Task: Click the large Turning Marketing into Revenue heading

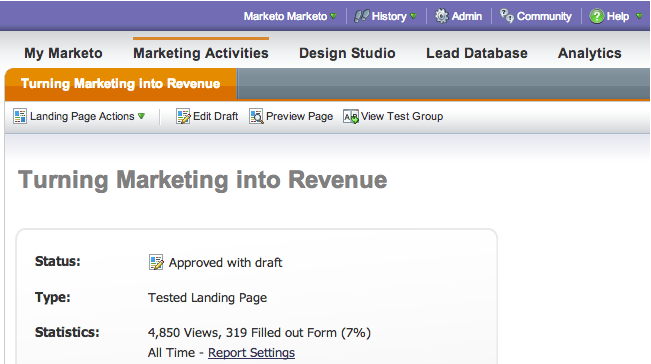Action: tap(203, 180)
